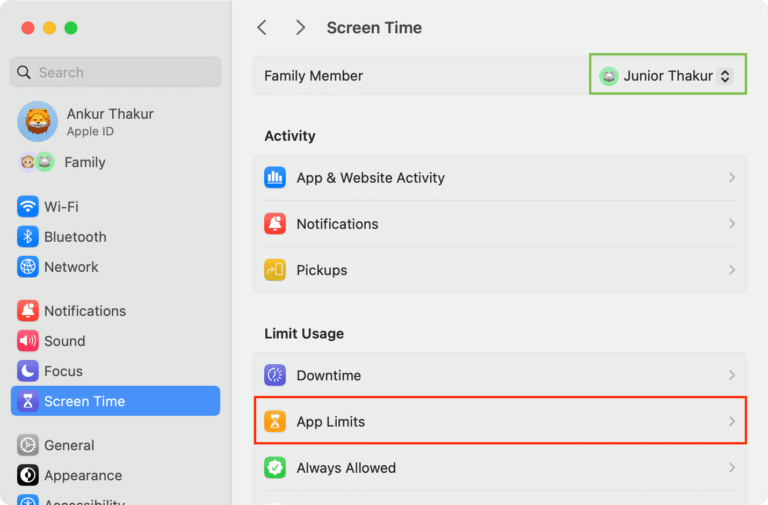Click the Focus moon icon
768x505 pixels.
(x=27, y=371)
